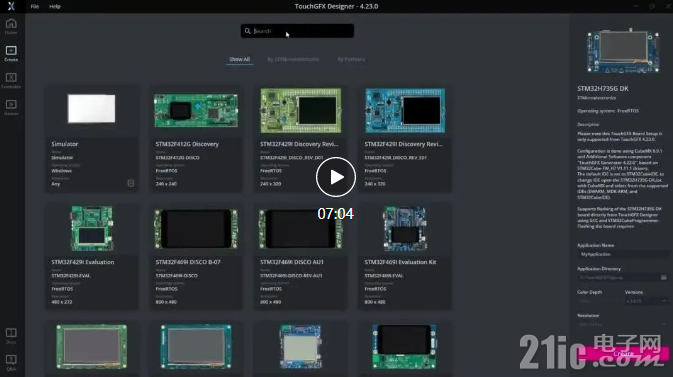
Task: Click the pink Create button
Action: click(624, 354)
